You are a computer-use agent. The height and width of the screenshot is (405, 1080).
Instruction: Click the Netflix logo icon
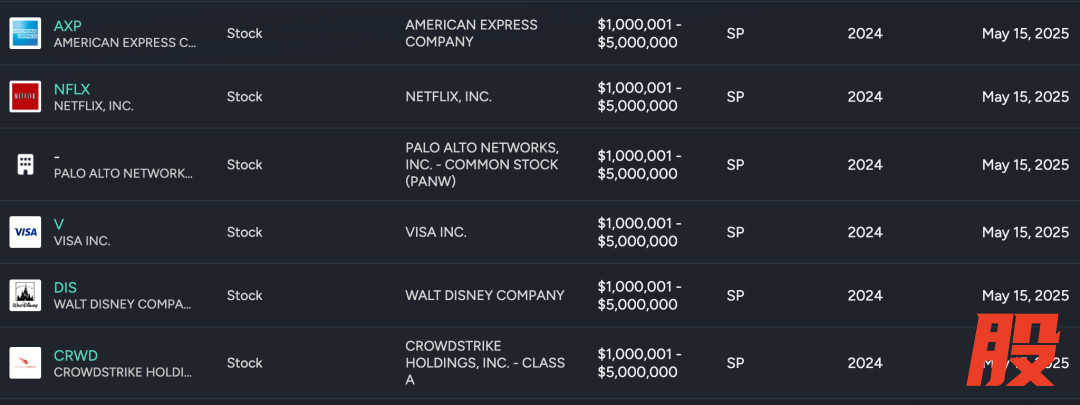(25, 97)
